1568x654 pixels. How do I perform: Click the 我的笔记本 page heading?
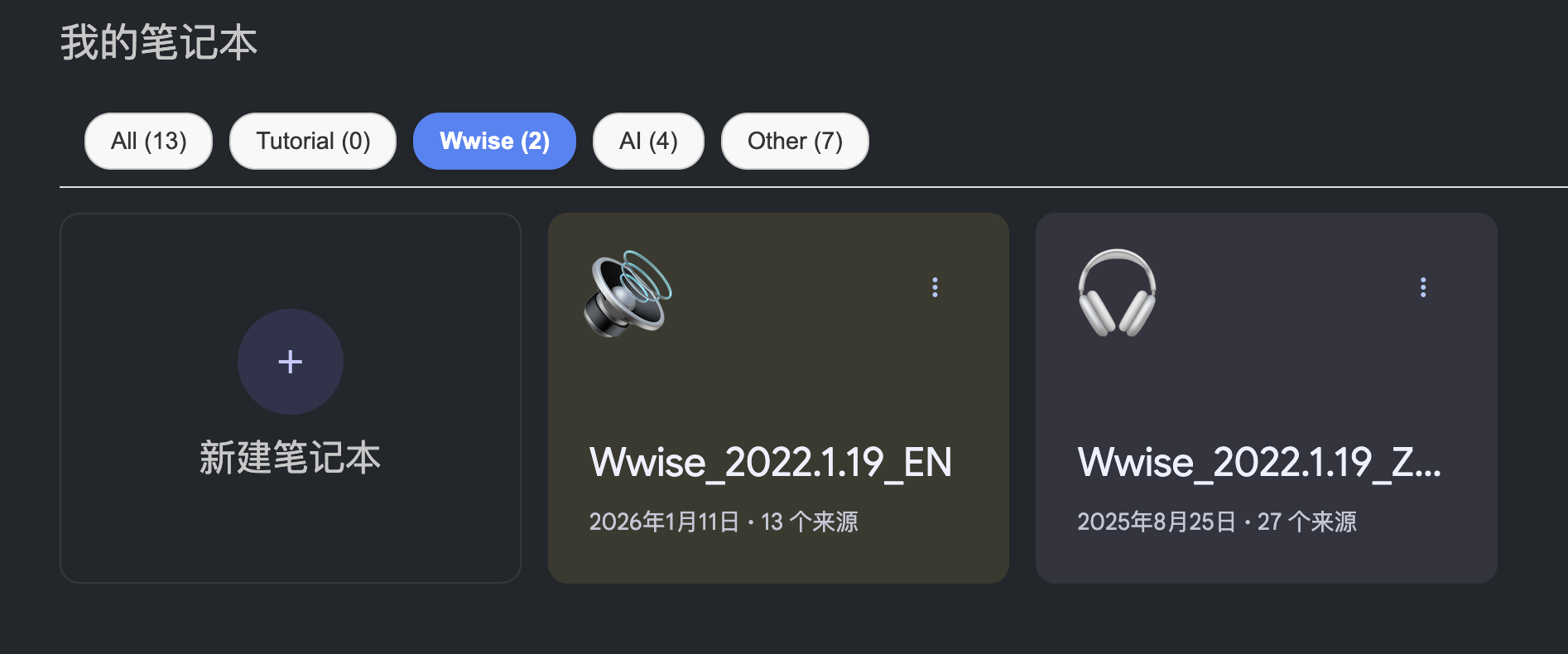click(159, 43)
